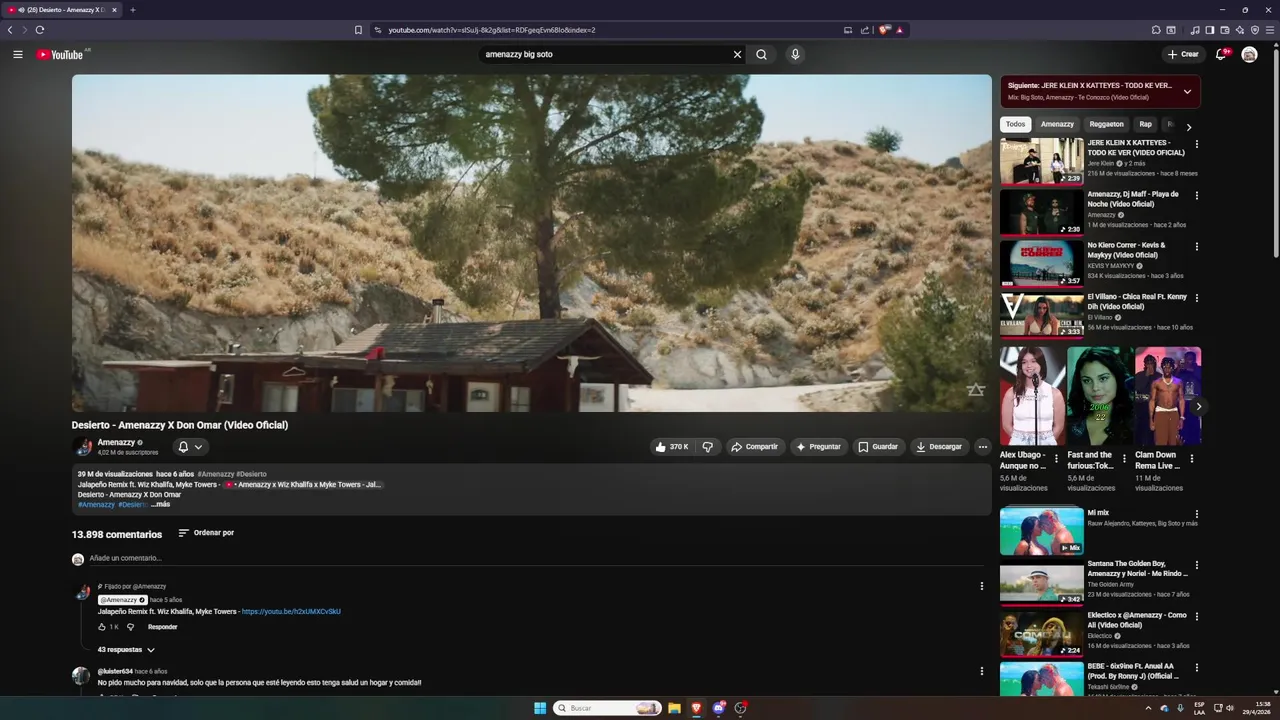Expand 43 respuestas replies
Image resolution: width=1280 pixels, height=720 pixels.
point(126,650)
